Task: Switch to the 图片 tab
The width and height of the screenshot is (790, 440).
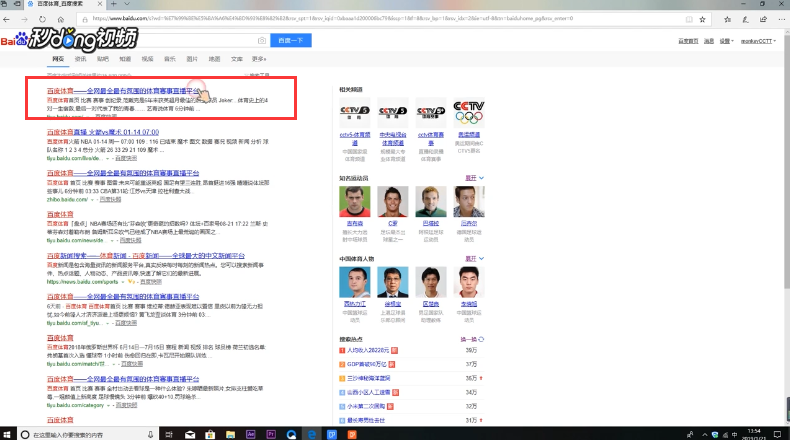Action: [192, 59]
